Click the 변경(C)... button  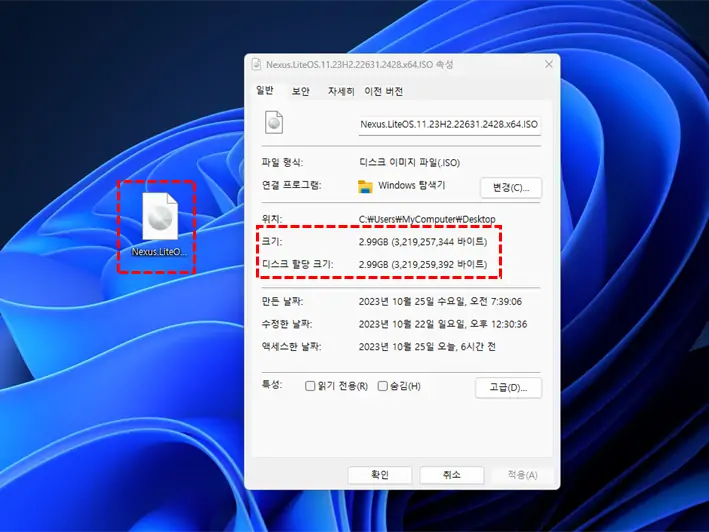(x=510, y=187)
